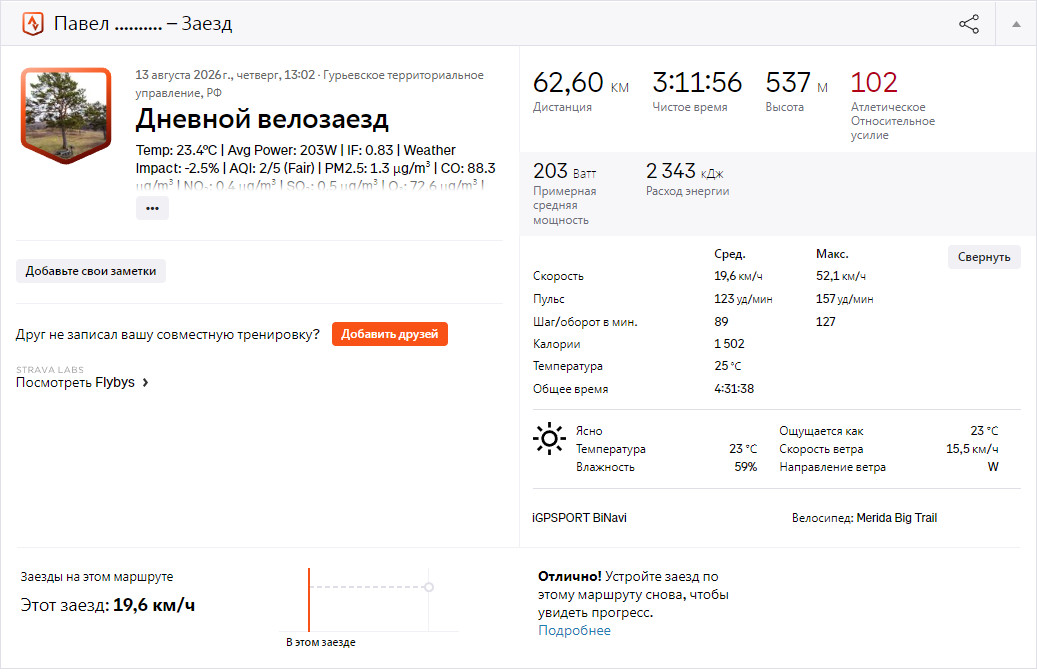Click the Ощущается как 23 °C value
The image size is (1037, 672).
(985, 431)
